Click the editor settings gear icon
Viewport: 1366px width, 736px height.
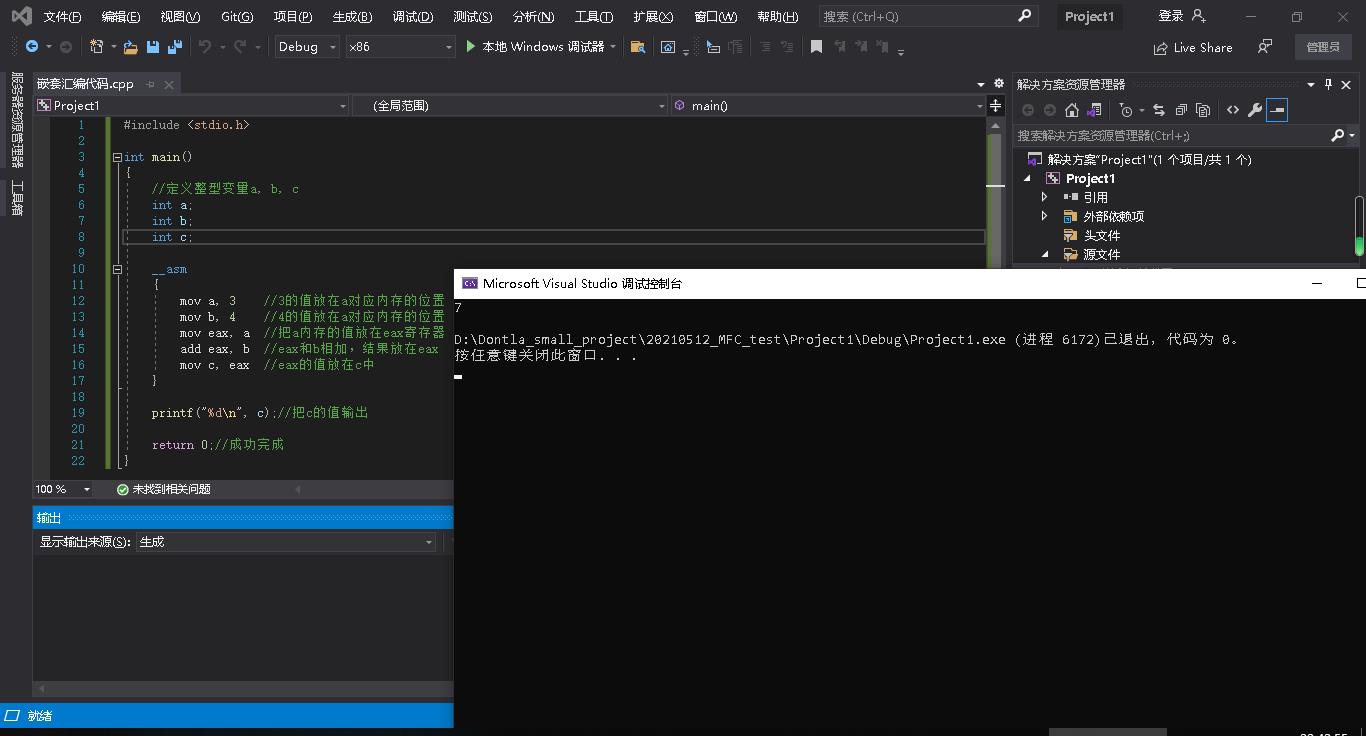point(998,84)
